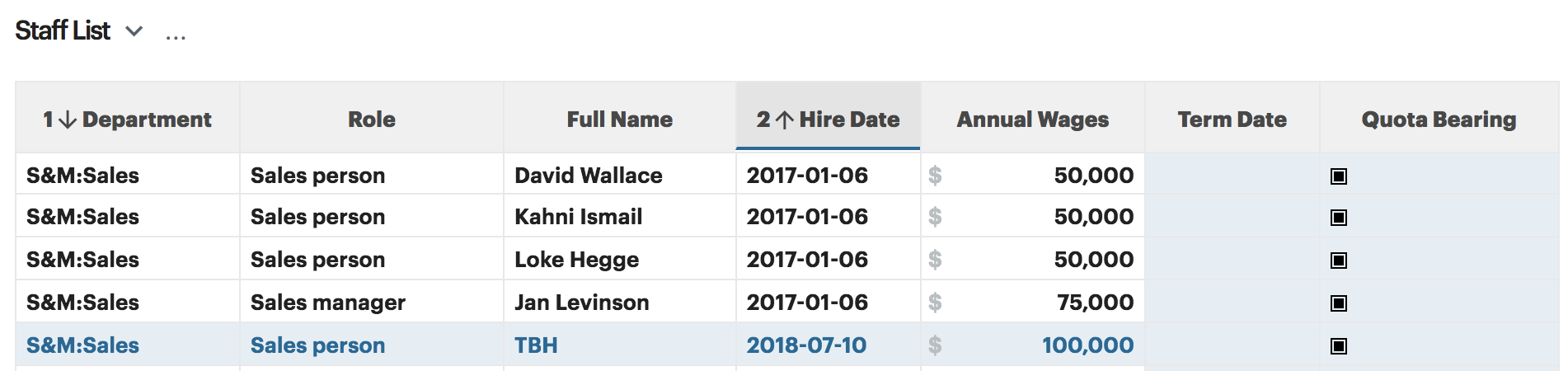Select Jan Levinson's 75,000 wages cell
The image size is (1568, 371).
(1095, 303)
